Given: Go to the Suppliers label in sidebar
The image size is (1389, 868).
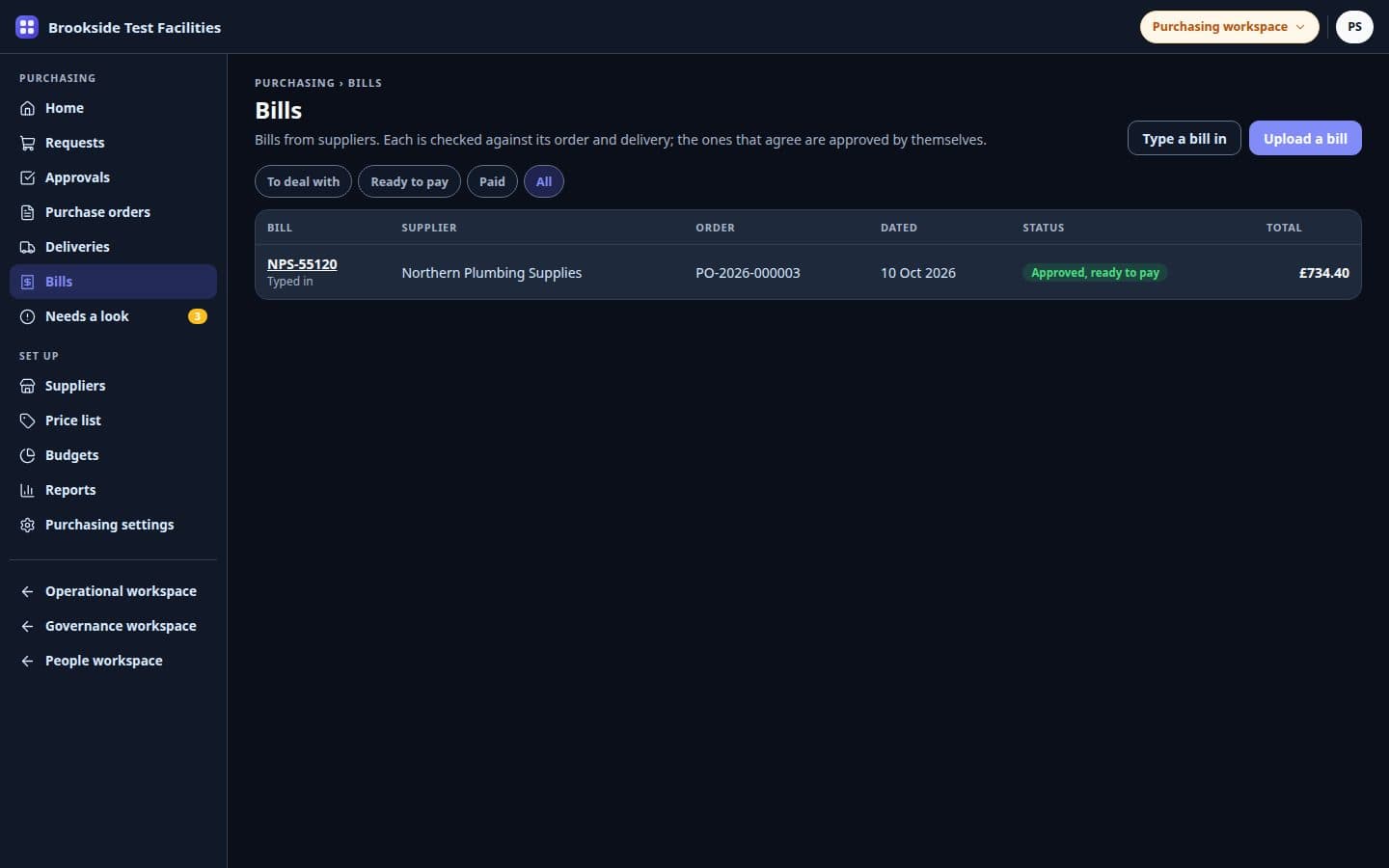Looking at the screenshot, I should [75, 386].
